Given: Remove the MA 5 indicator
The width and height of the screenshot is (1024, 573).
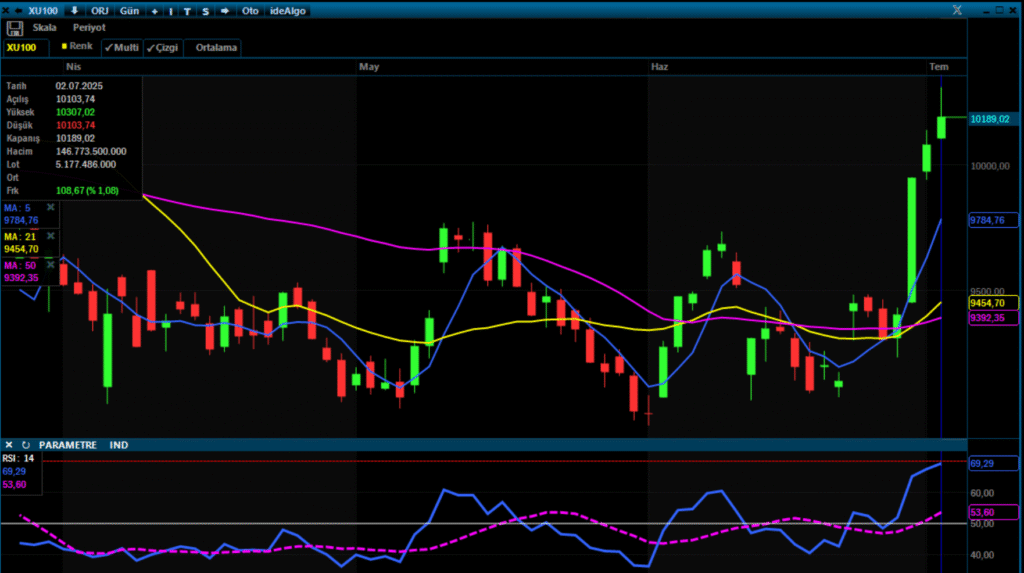Looking at the screenshot, I should (x=50, y=207).
